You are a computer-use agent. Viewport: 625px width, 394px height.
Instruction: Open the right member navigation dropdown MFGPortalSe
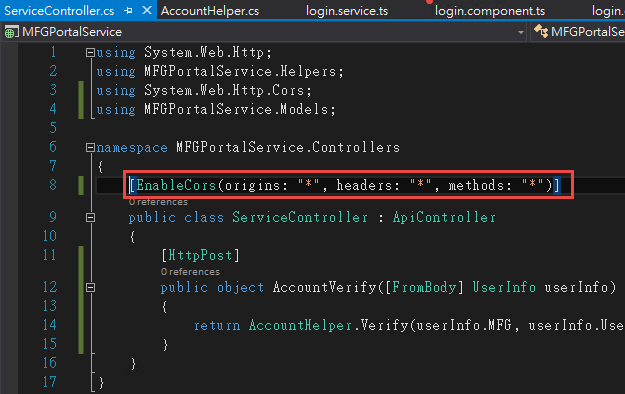pyautogui.click(x=578, y=32)
